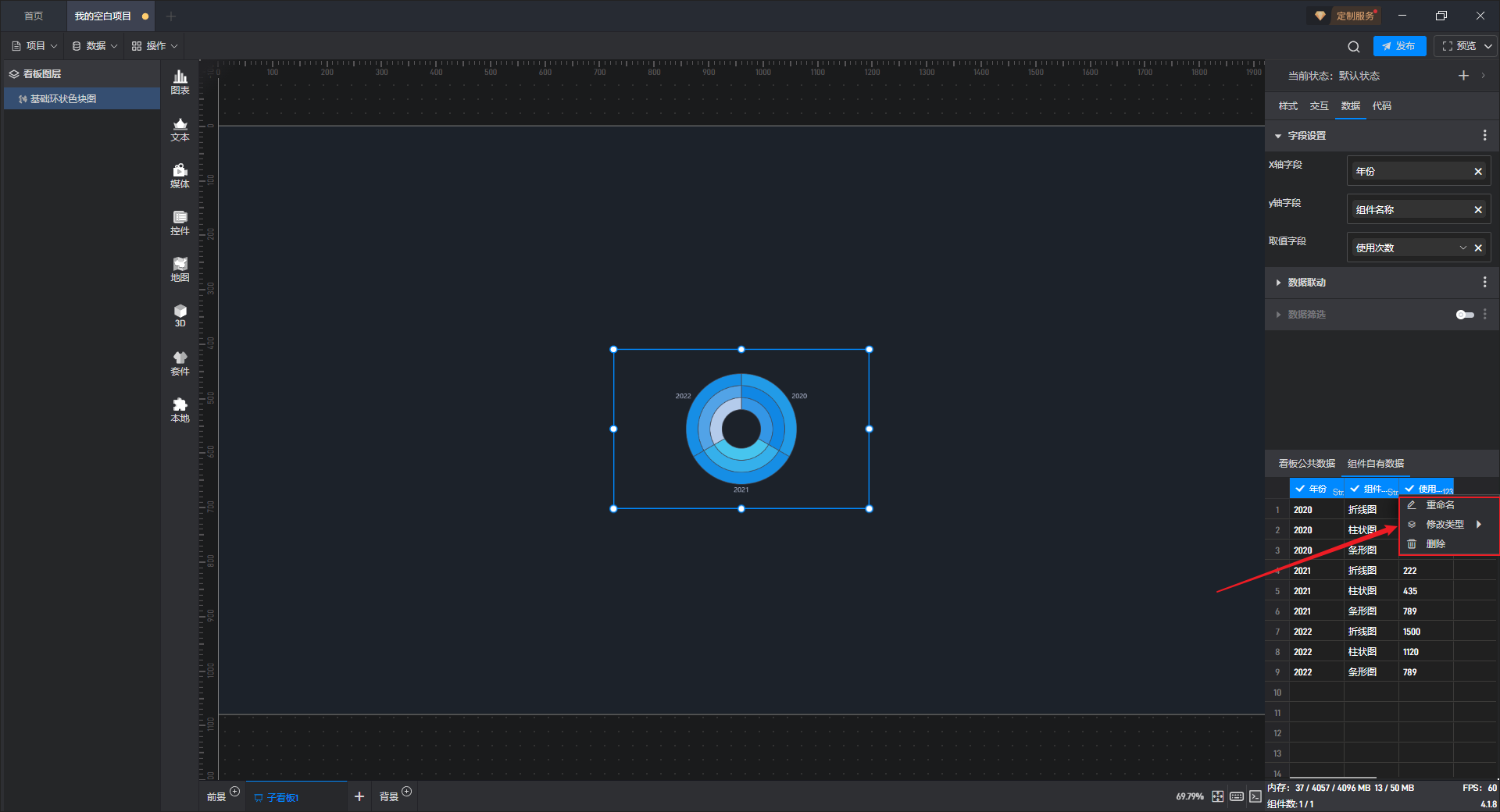Click the search magnifier icon

(1354, 46)
